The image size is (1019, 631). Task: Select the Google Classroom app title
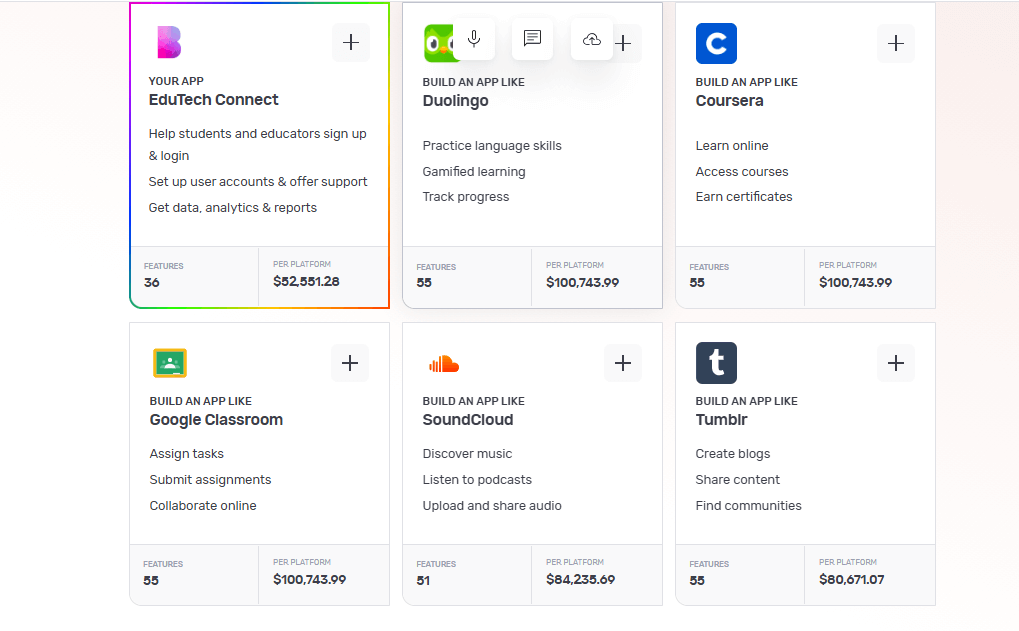coord(216,420)
